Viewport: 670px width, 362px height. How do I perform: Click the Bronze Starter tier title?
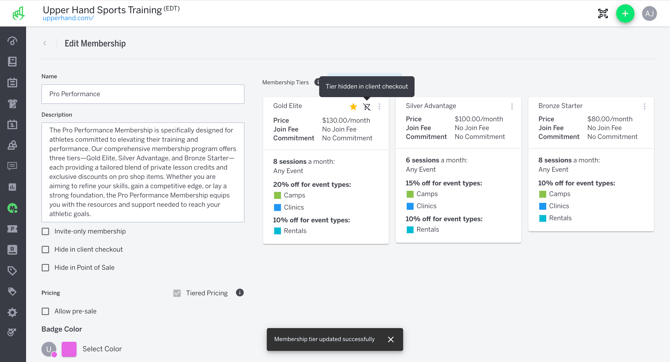[560, 106]
